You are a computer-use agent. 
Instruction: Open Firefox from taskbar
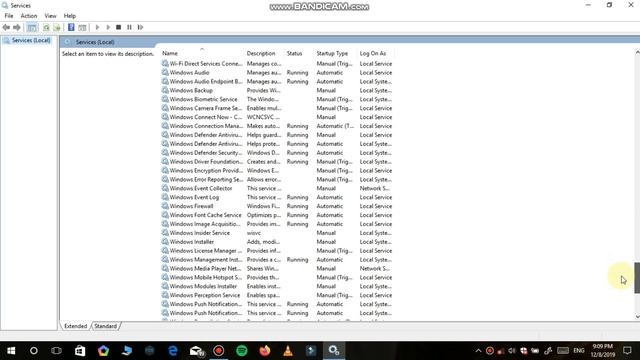click(265, 351)
